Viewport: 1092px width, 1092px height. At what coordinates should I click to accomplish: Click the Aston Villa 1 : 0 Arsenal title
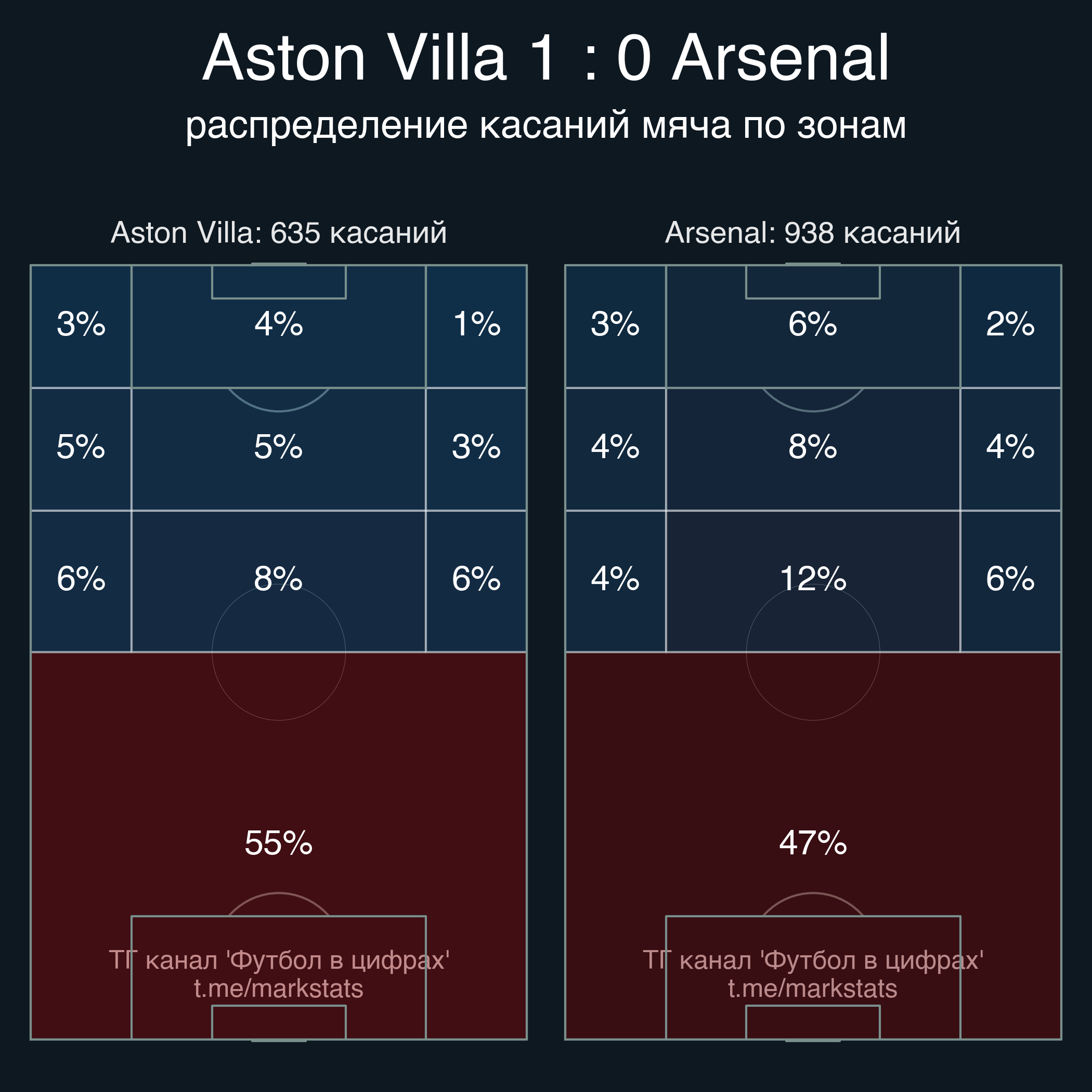click(x=546, y=58)
